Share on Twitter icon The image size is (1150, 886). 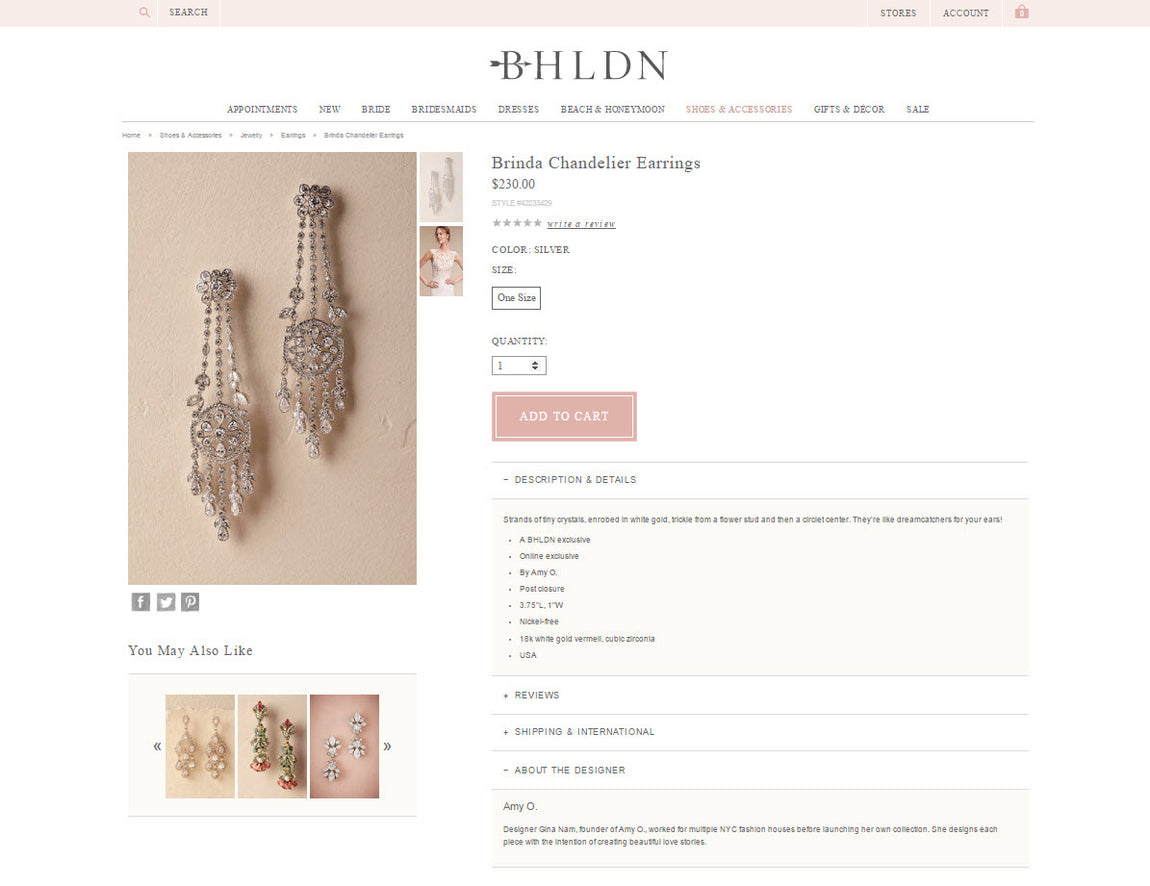coord(166,602)
